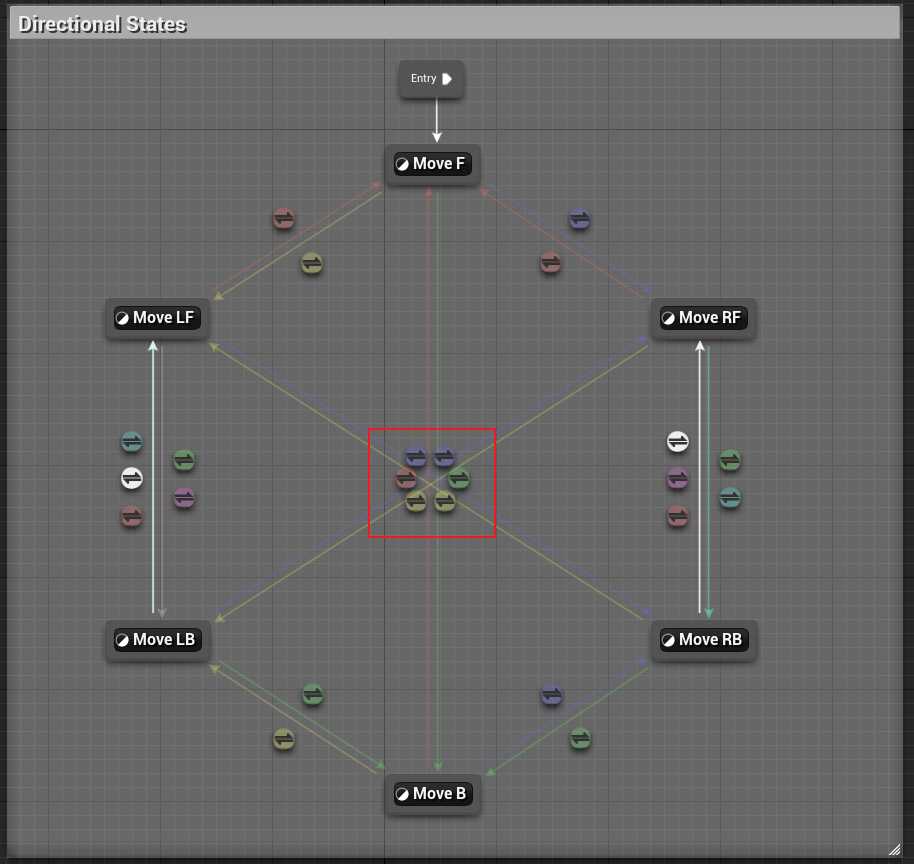
Task: Select the Move F state node
Action: point(433,164)
